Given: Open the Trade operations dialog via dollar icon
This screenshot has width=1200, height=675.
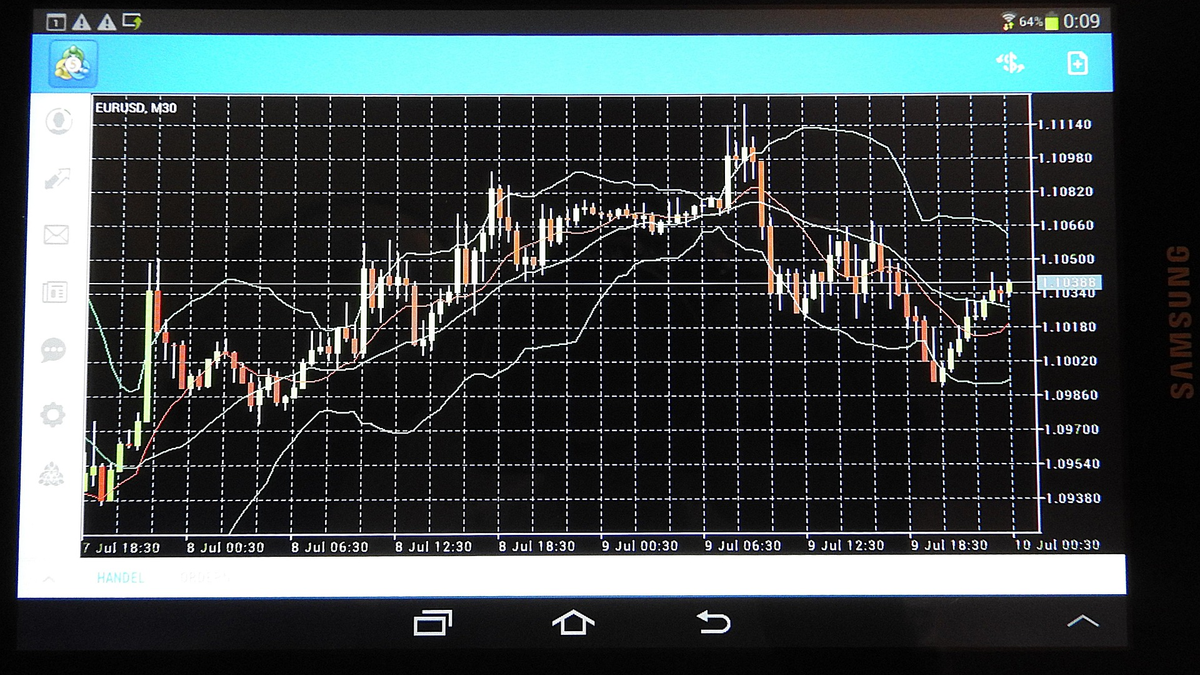Looking at the screenshot, I should (x=1011, y=63).
